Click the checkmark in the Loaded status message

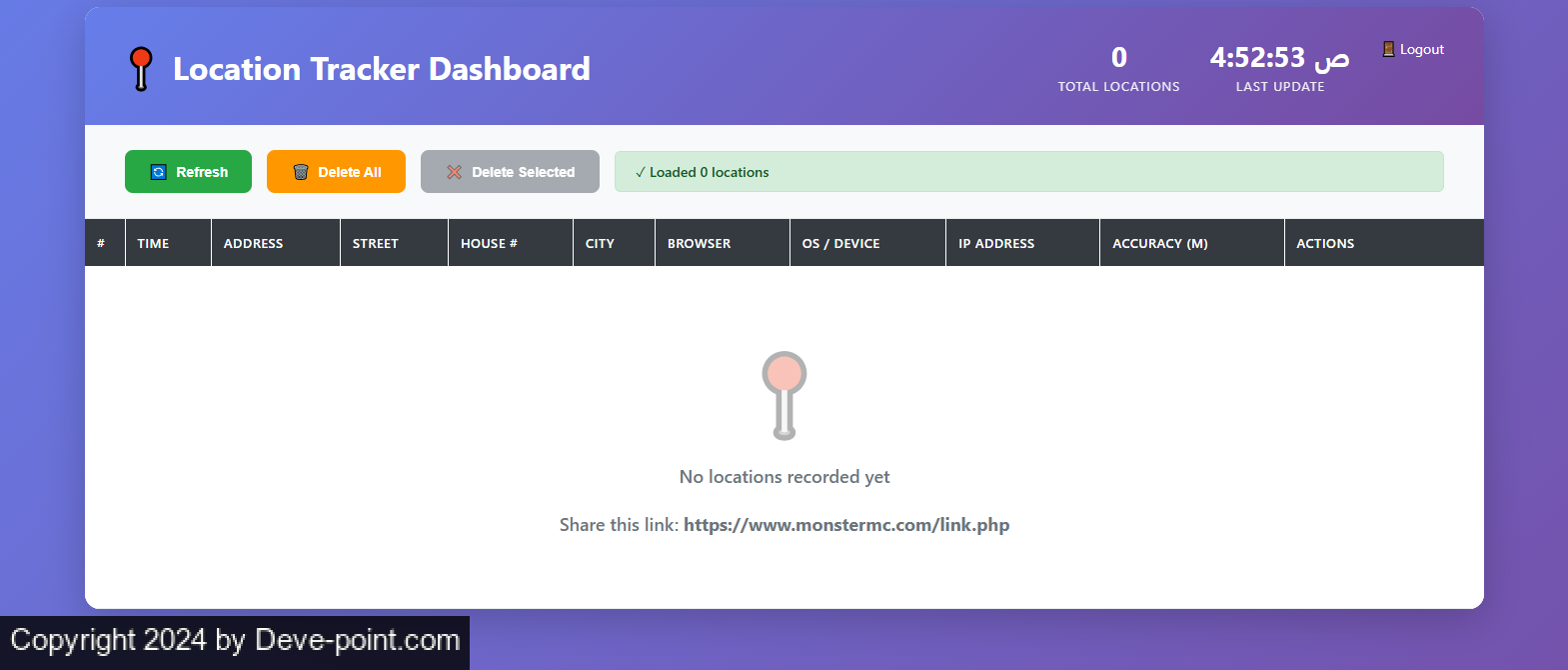pyautogui.click(x=640, y=172)
